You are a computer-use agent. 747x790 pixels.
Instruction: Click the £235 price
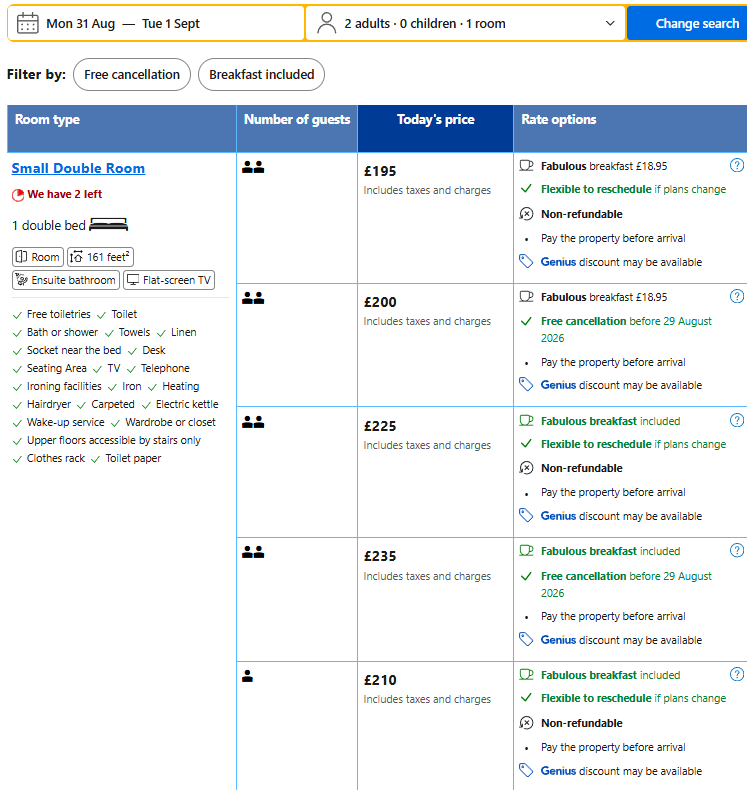pos(380,556)
